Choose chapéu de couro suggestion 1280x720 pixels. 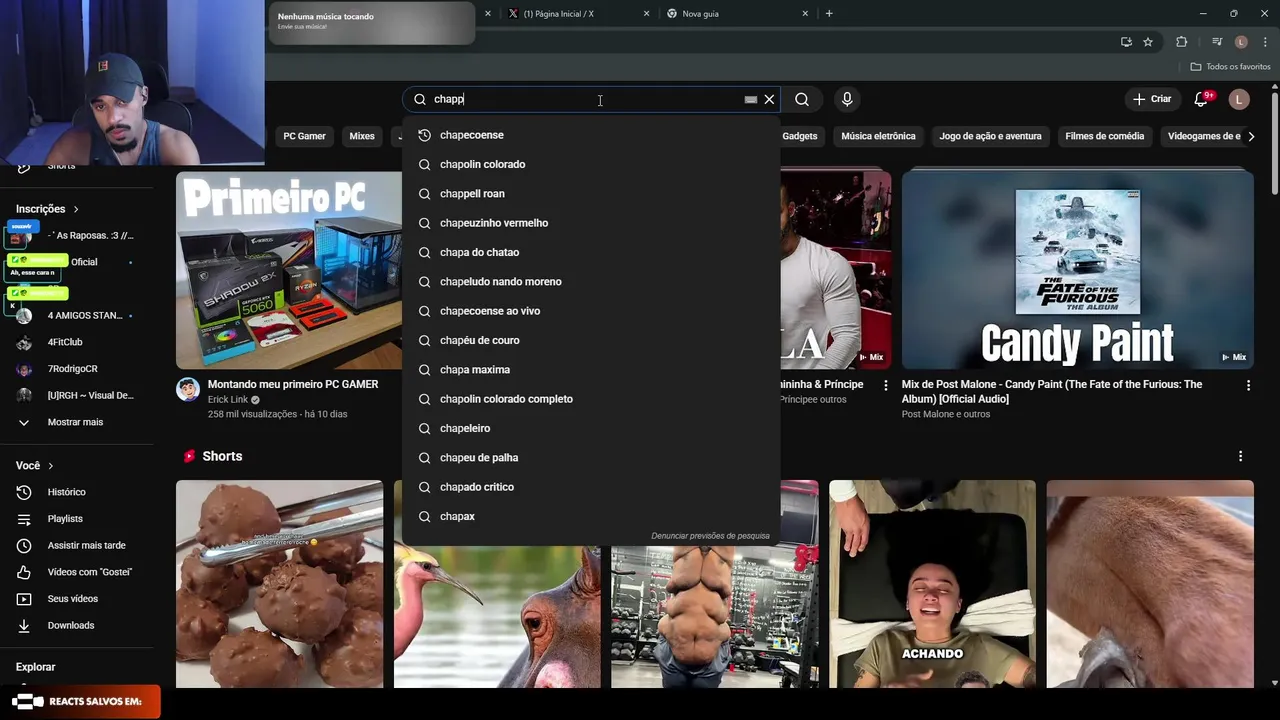[591, 340]
